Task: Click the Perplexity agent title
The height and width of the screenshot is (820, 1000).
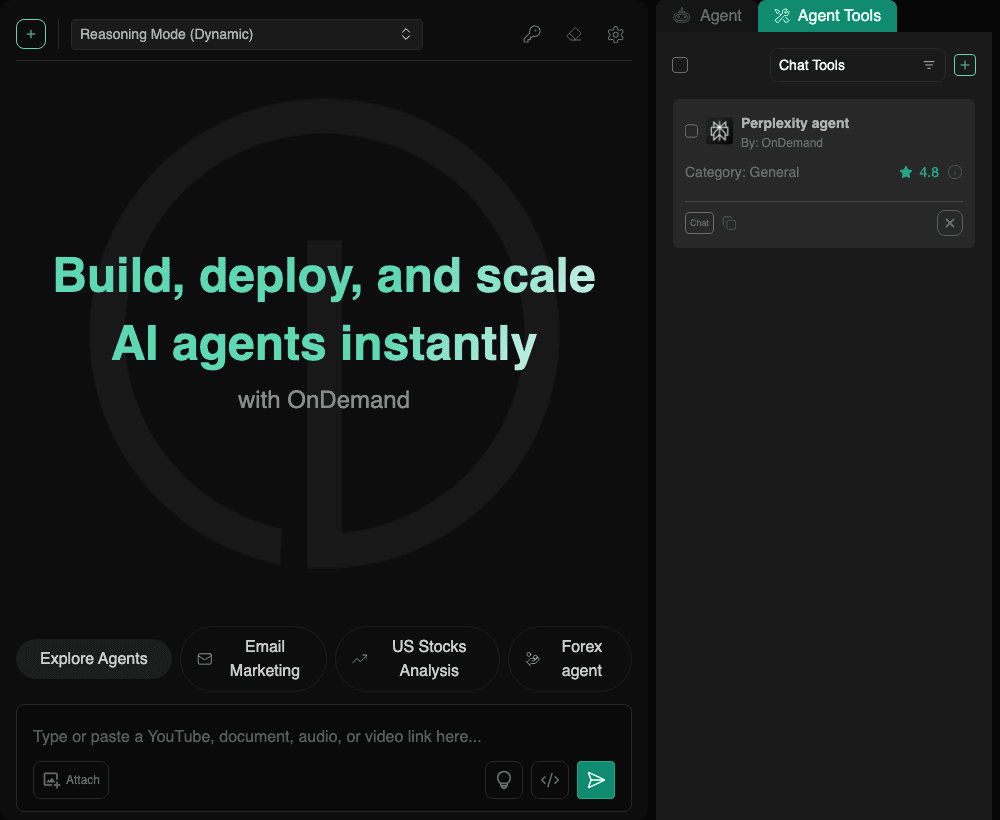Action: pyautogui.click(x=795, y=123)
